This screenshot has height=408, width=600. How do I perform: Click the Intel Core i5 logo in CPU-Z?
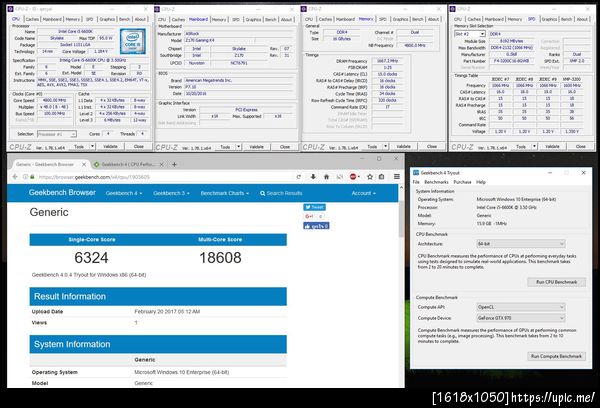(x=132, y=41)
